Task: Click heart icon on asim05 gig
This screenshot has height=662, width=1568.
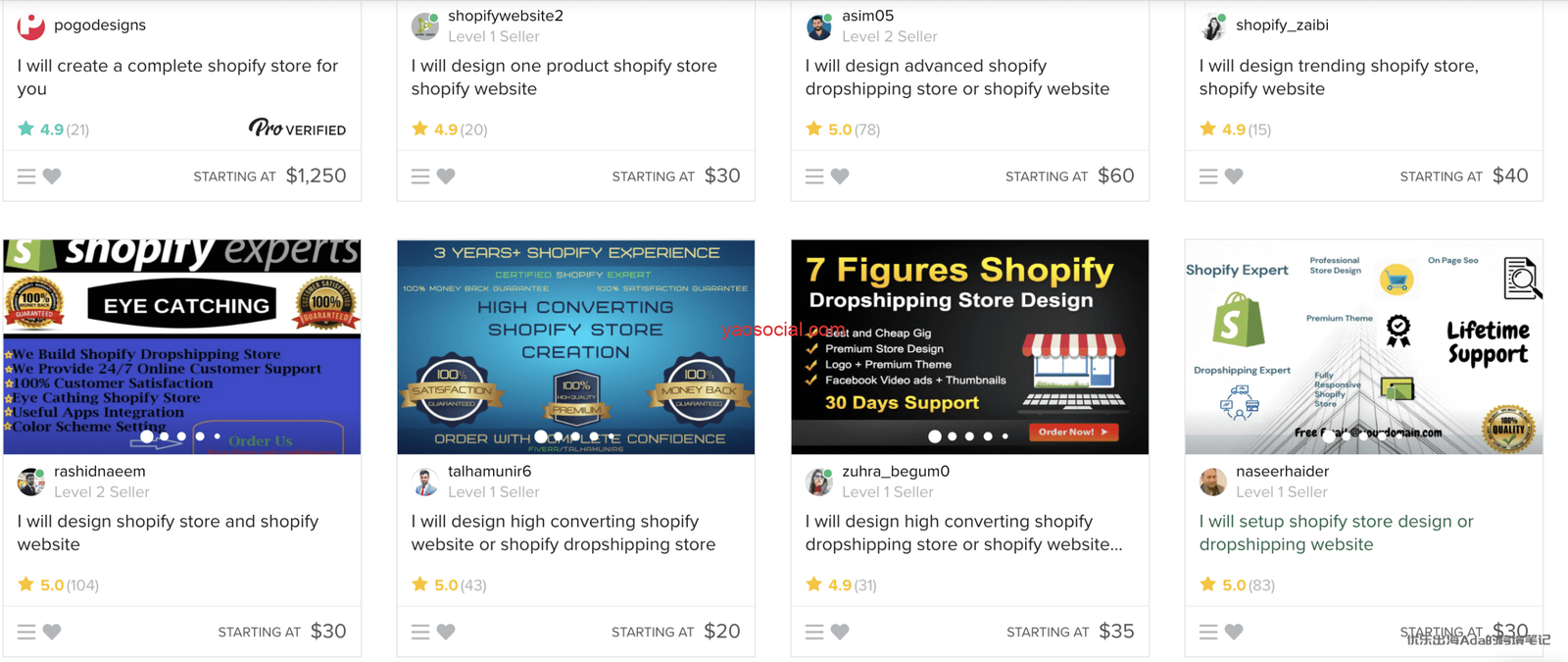Action: click(840, 177)
